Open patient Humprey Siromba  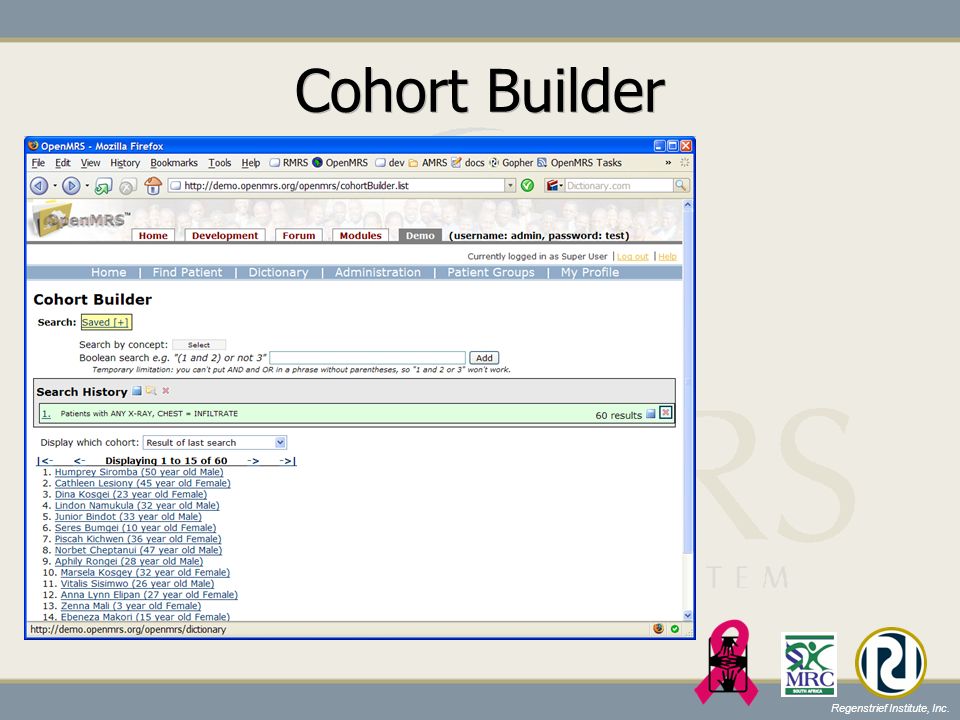[139, 472]
